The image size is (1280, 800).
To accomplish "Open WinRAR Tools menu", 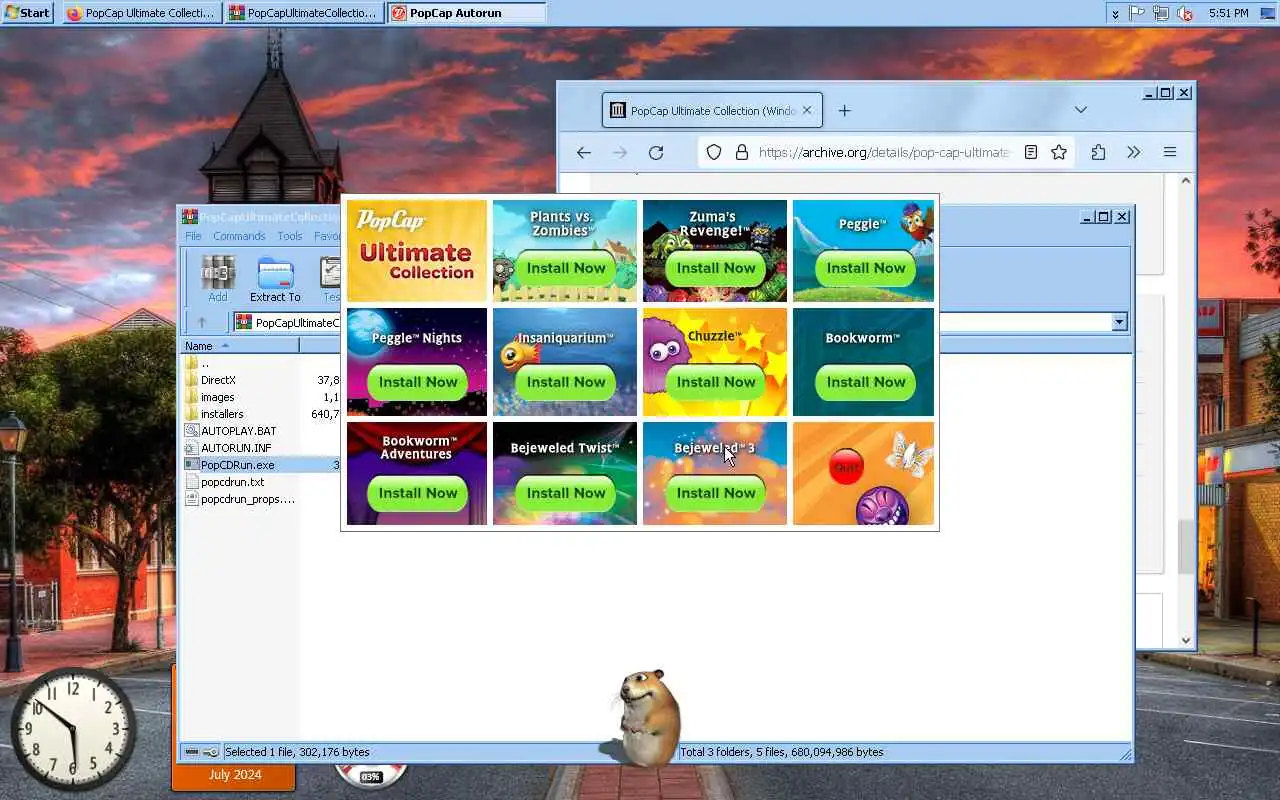I will pos(290,236).
